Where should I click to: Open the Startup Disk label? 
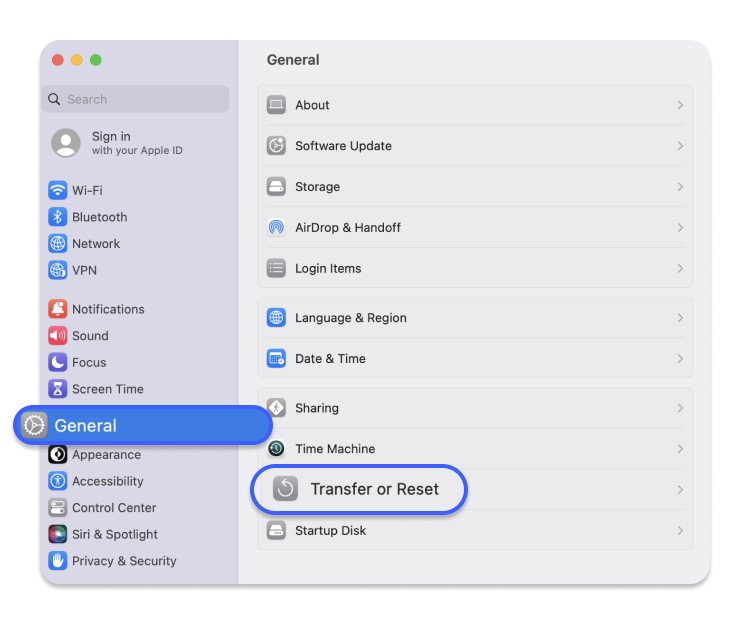coord(330,530)
